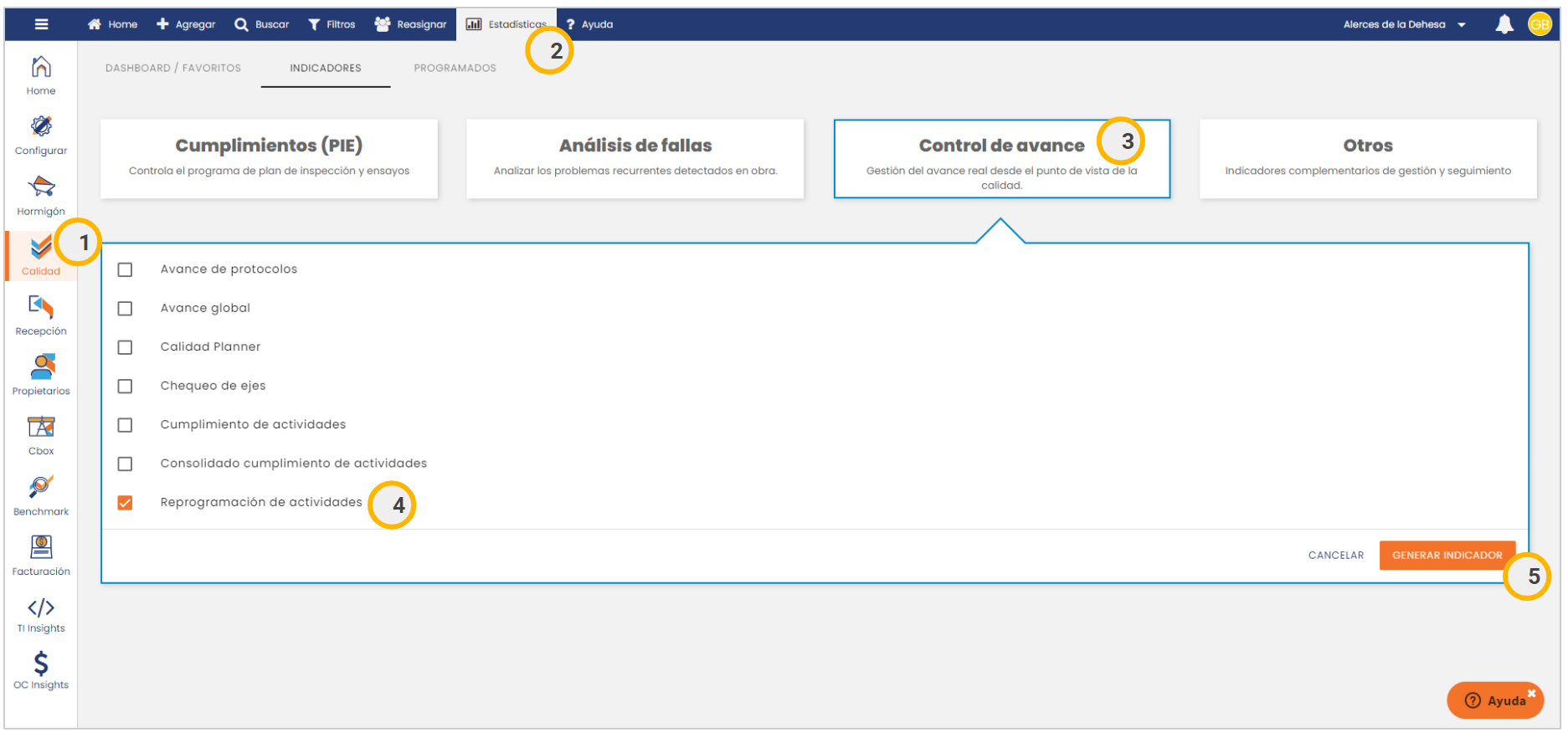Expand the Cumplimientos (PIE) indicator card
Viewport: 1568px width, 738px height.
coord(269,158)
